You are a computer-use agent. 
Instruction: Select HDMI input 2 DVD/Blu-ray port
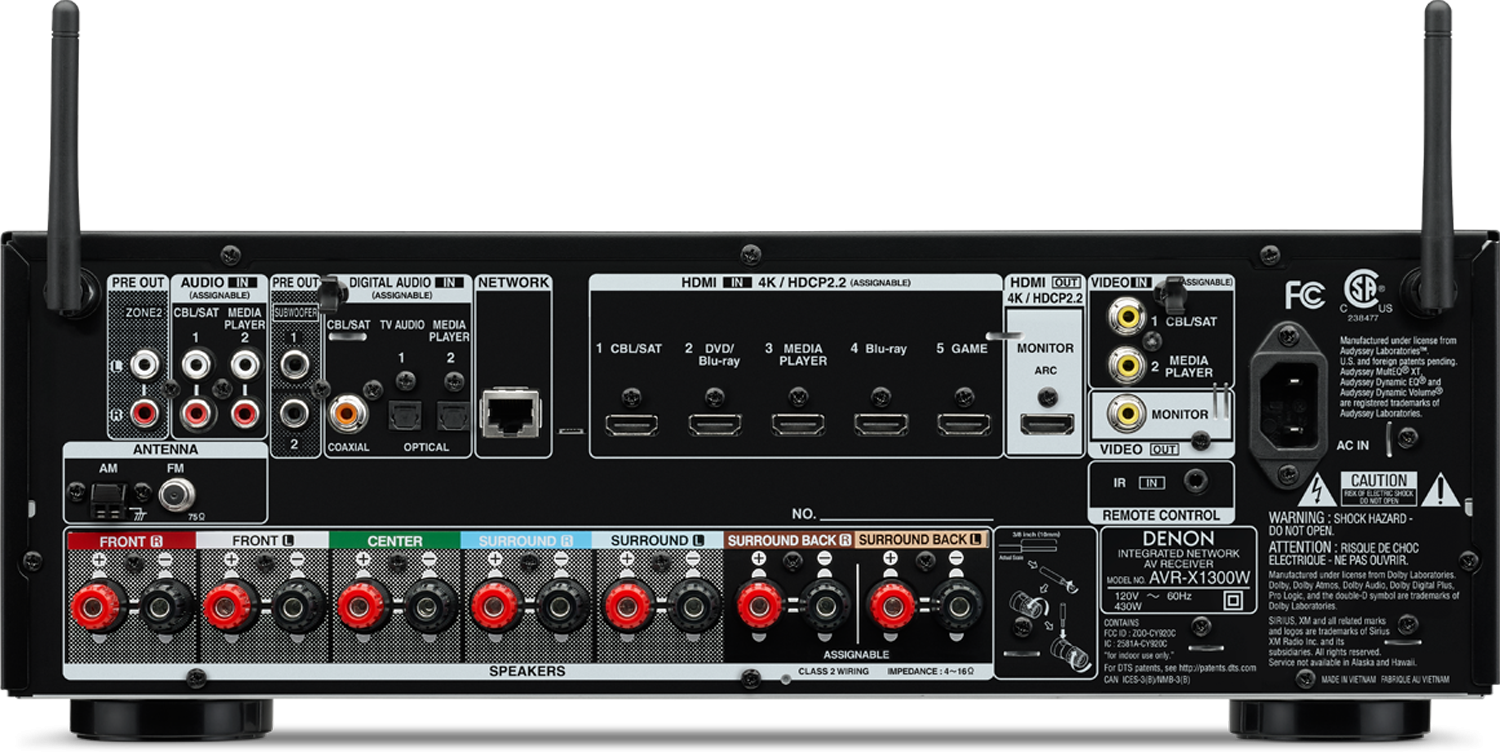pyautogui.click(x=714, y=423)
